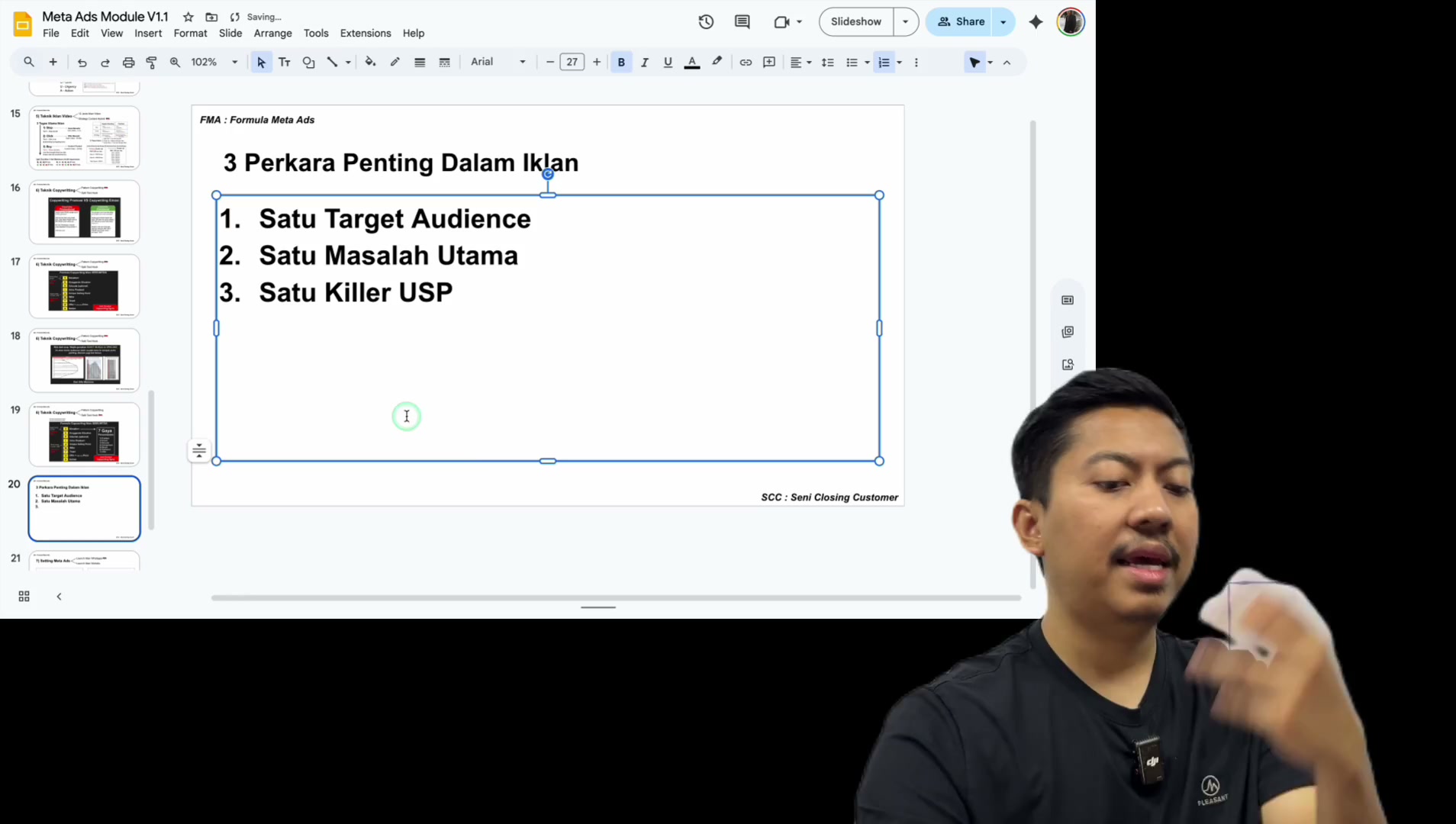Expand Share options arrow

(x=1003, y=22)
